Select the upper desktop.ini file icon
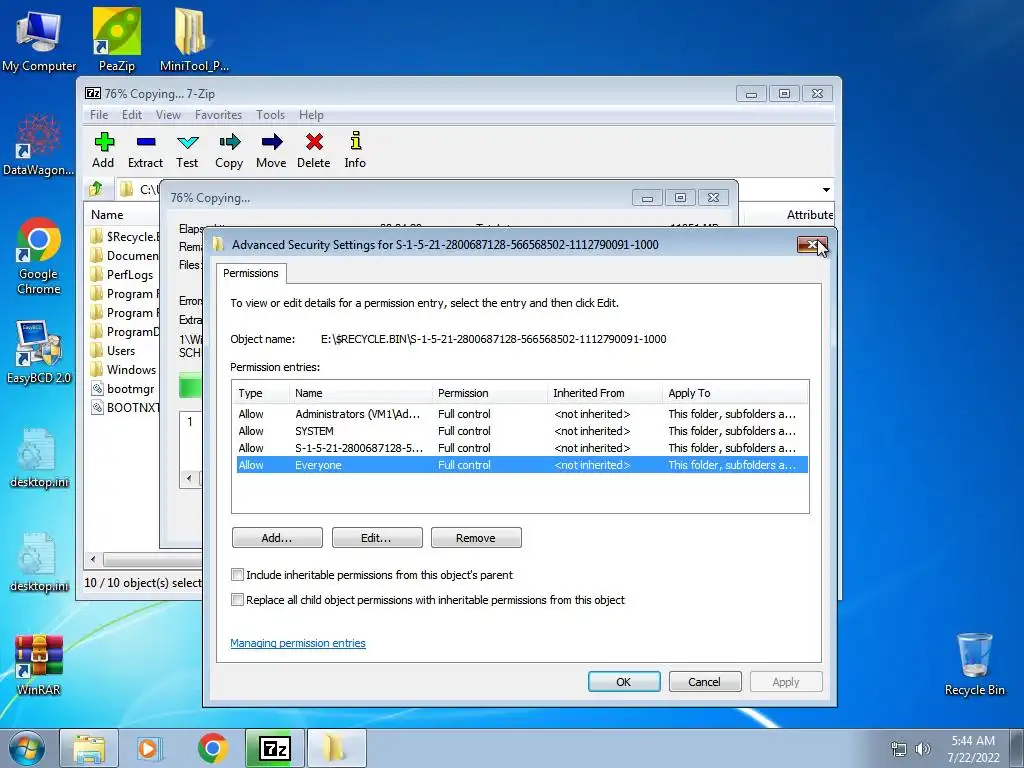1024x768 pixels. click(39, 458)
